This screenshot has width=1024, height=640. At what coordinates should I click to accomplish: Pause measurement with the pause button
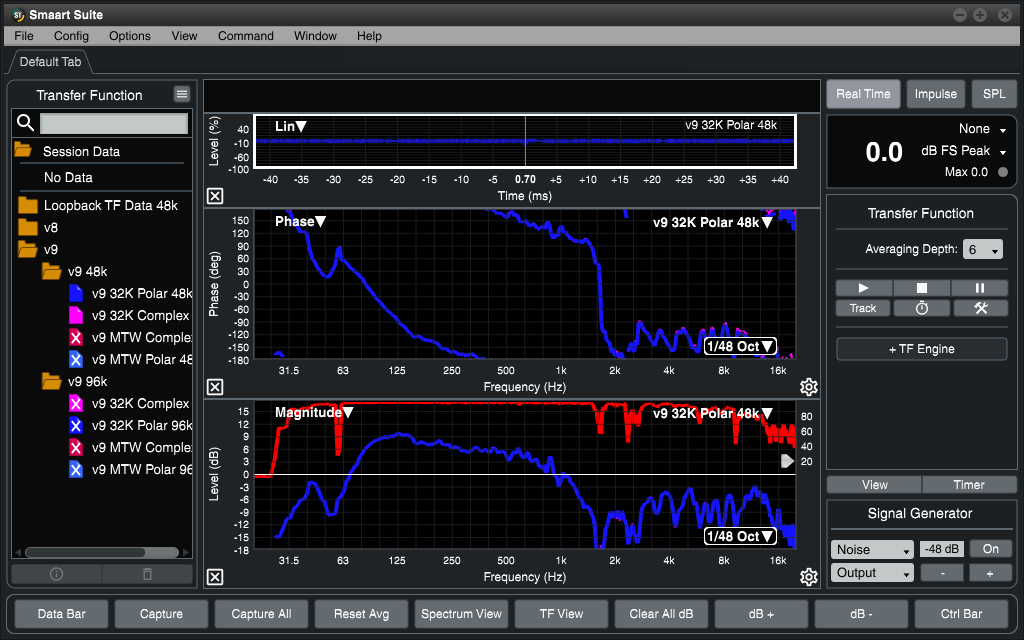[x=980, y=288]
